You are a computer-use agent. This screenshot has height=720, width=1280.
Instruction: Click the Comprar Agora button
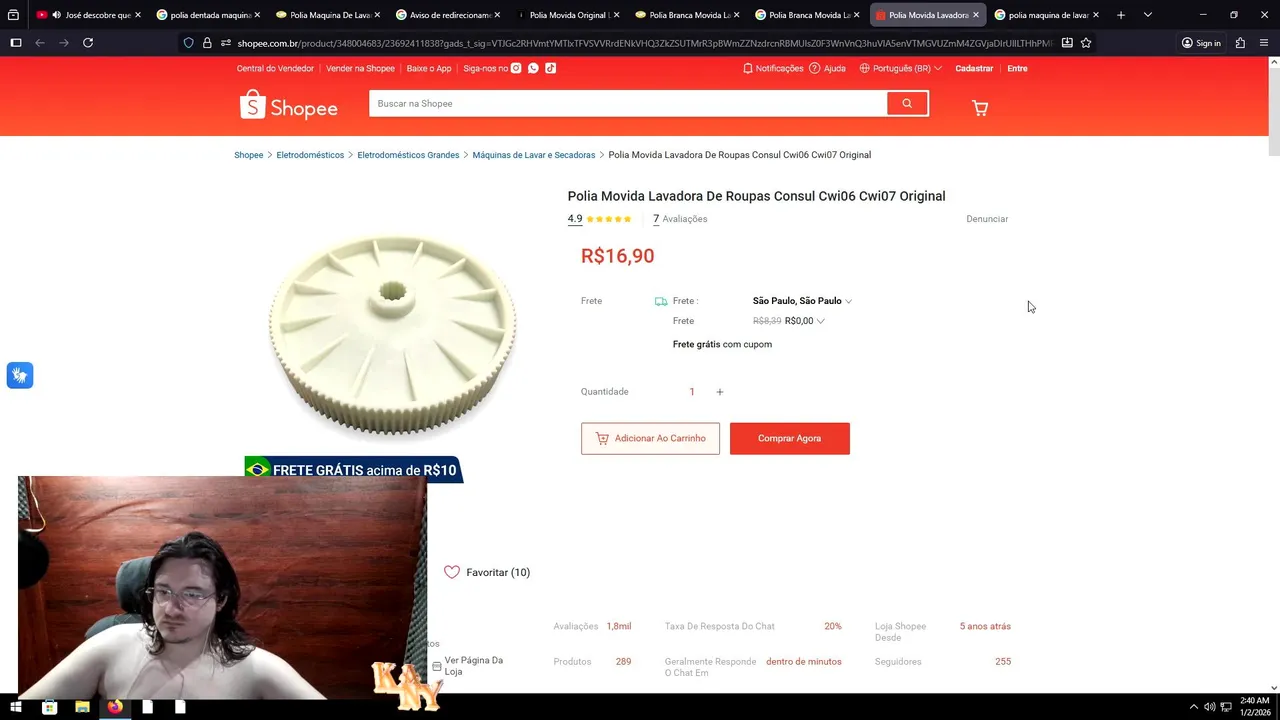pos(790,438)
